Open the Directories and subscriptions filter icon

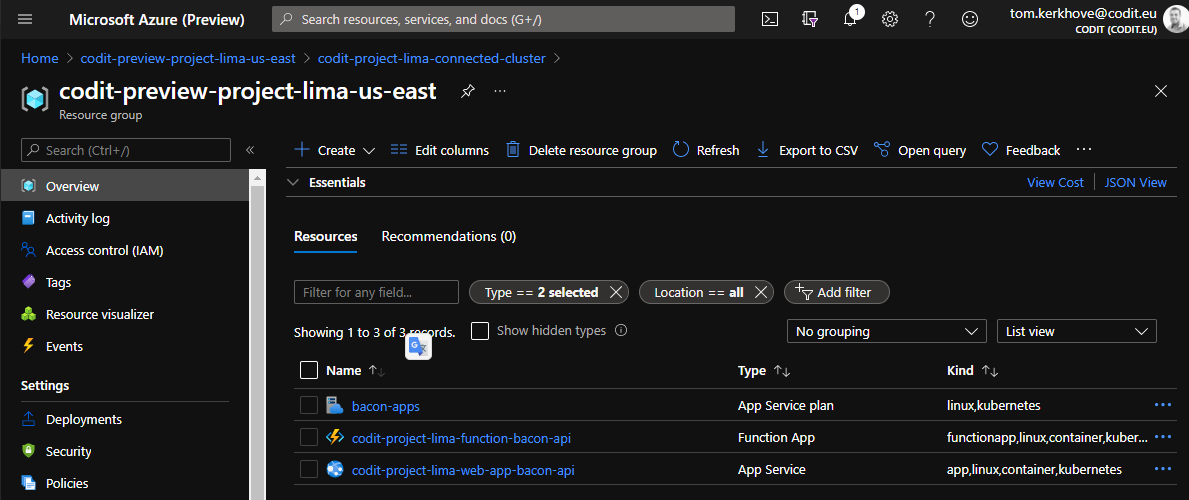pos(809,20)
